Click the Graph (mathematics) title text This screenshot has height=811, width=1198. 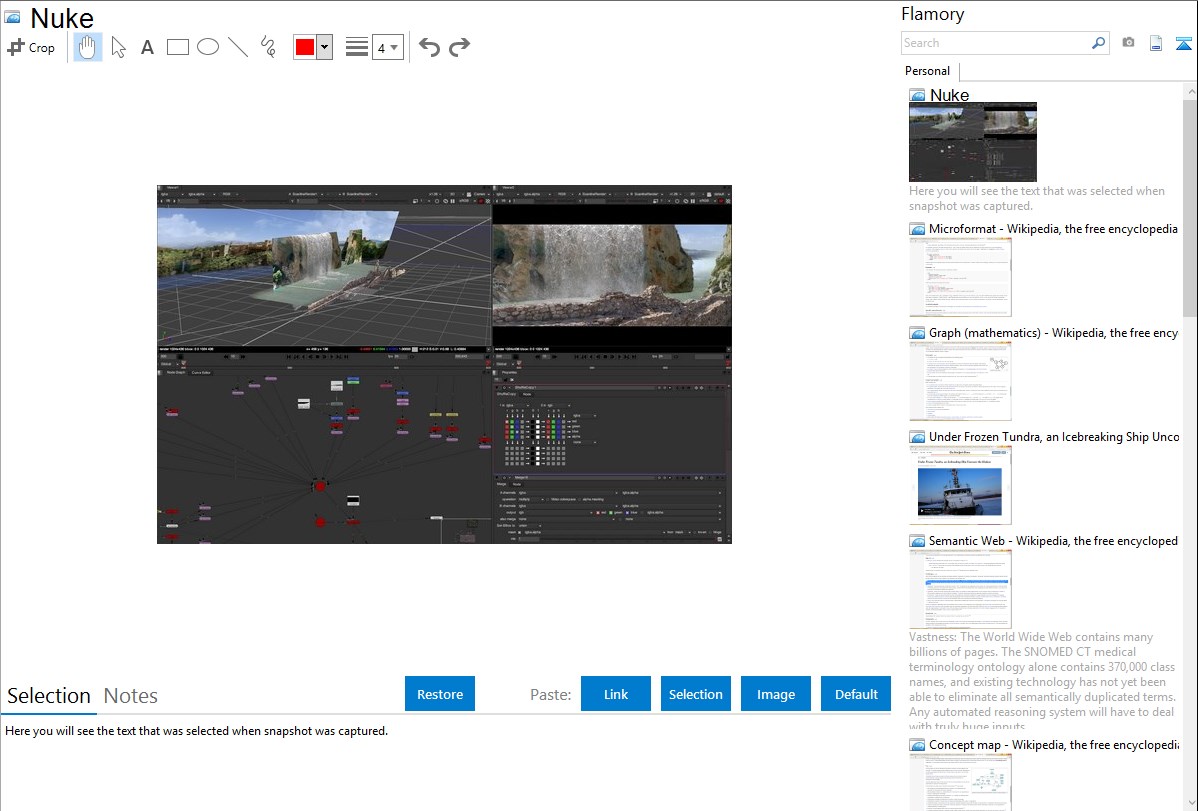coord(1053,333)
